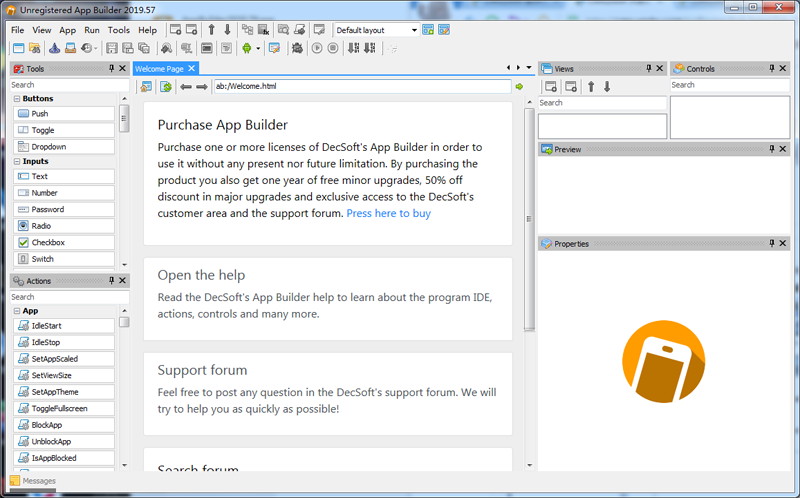
Task: Open the Run menu
Action: pyautogui.click(x=92, y=30)
